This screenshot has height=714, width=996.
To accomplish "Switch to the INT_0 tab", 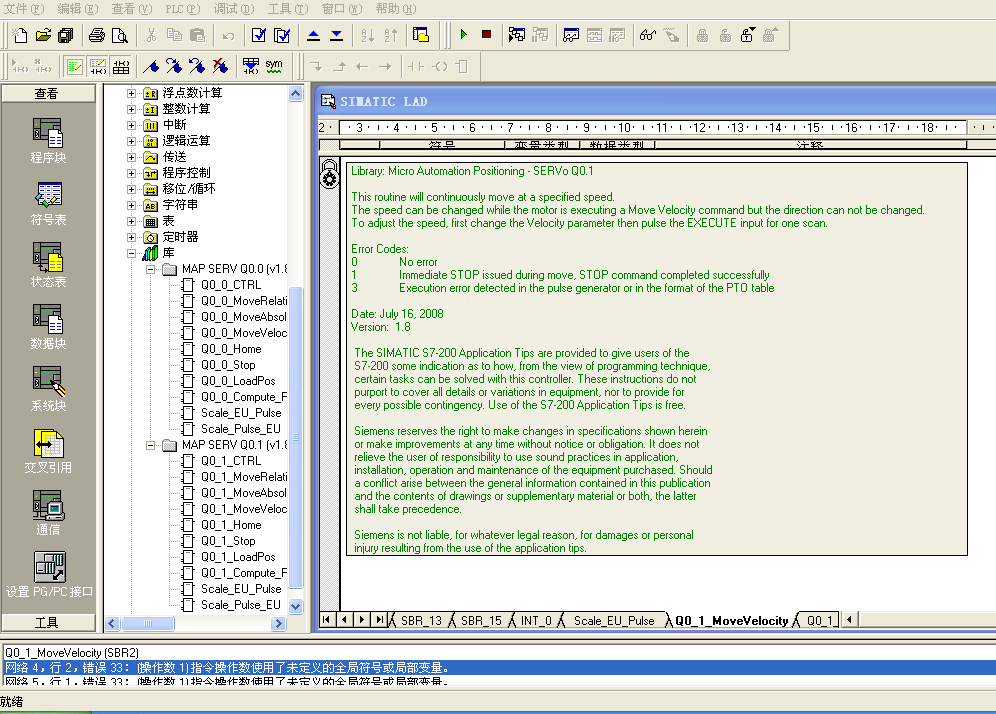I will 536,621.
